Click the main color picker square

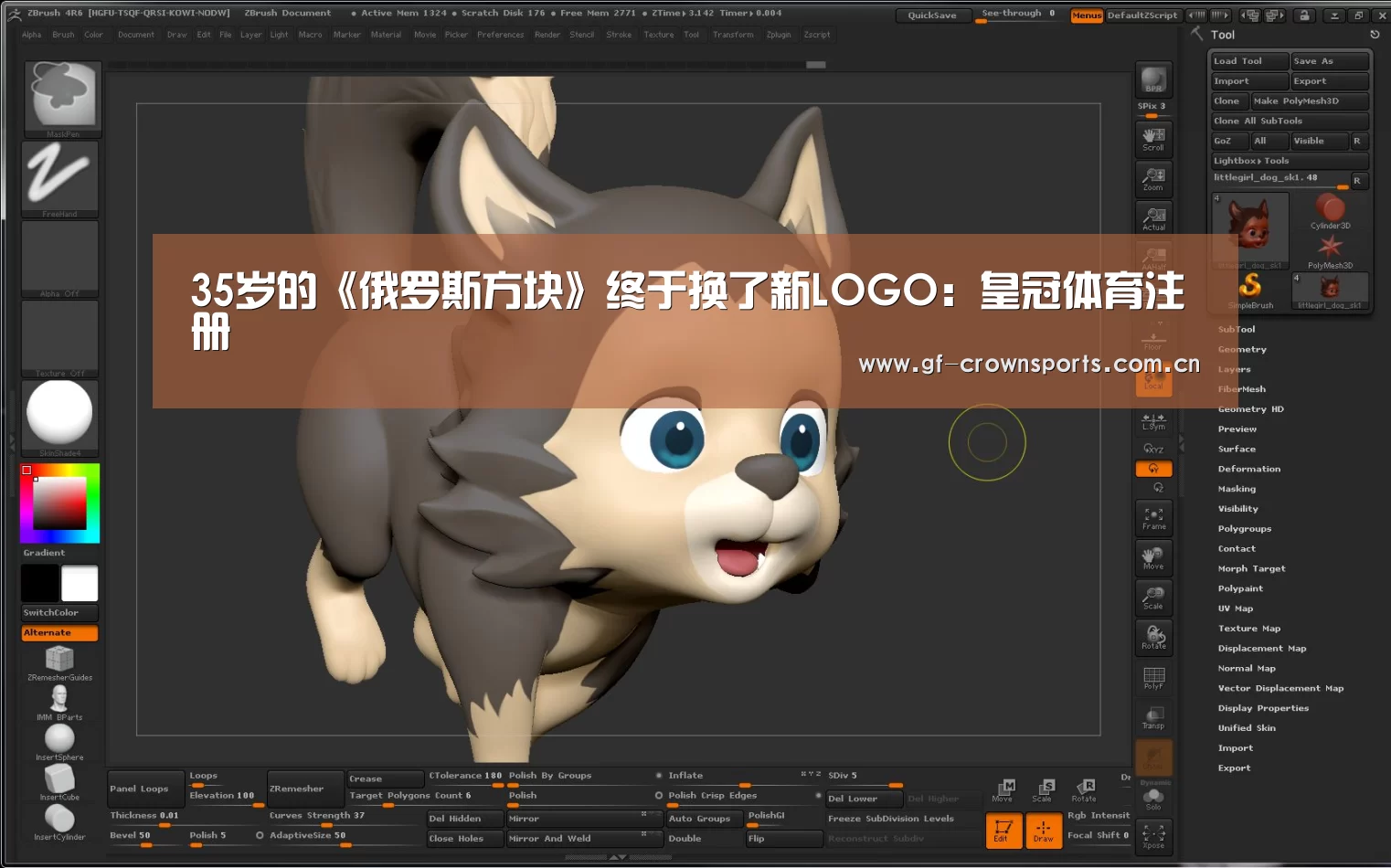pos(60,503)
